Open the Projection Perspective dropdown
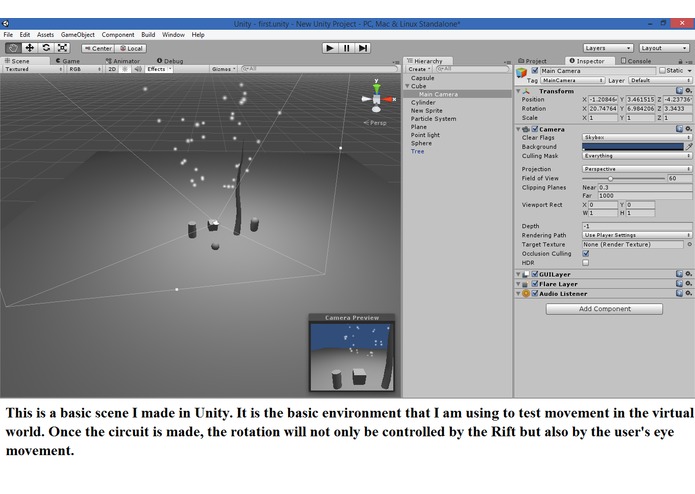 (636, 169)
